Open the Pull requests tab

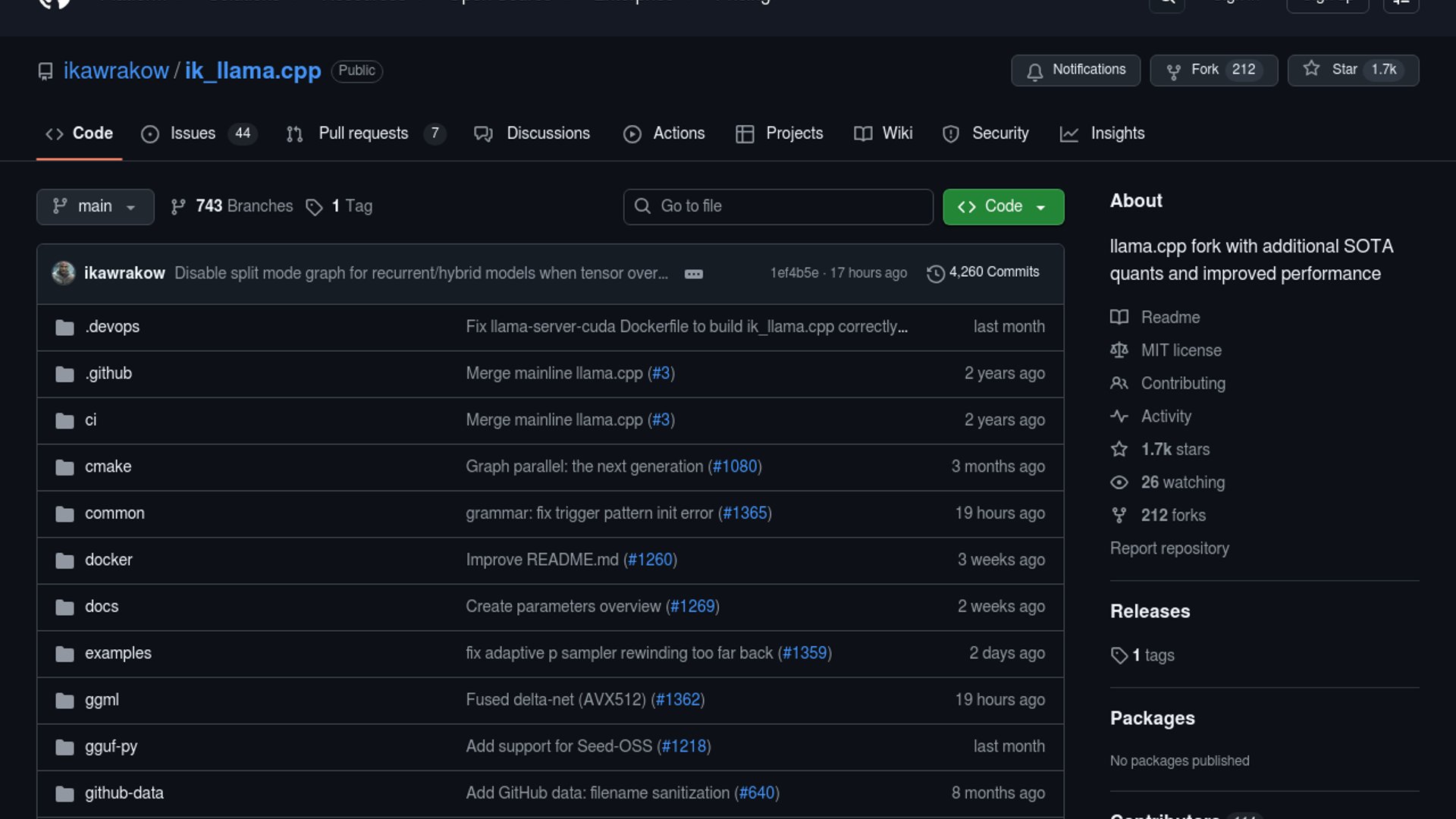pos(362,133)
